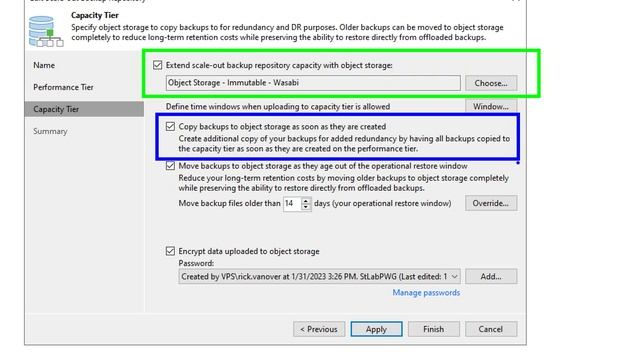Go back with the Previous button
640x360 pixels.
319,329
